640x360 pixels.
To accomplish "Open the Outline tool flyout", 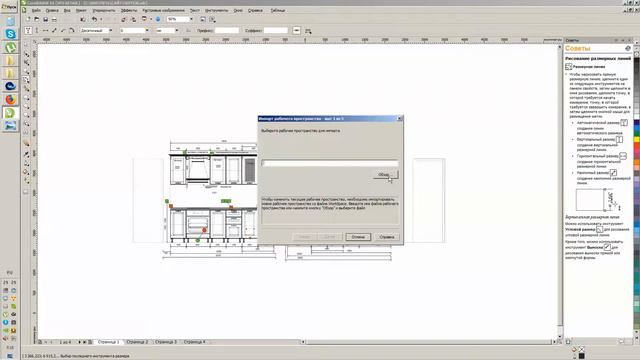I will (27, 163).
